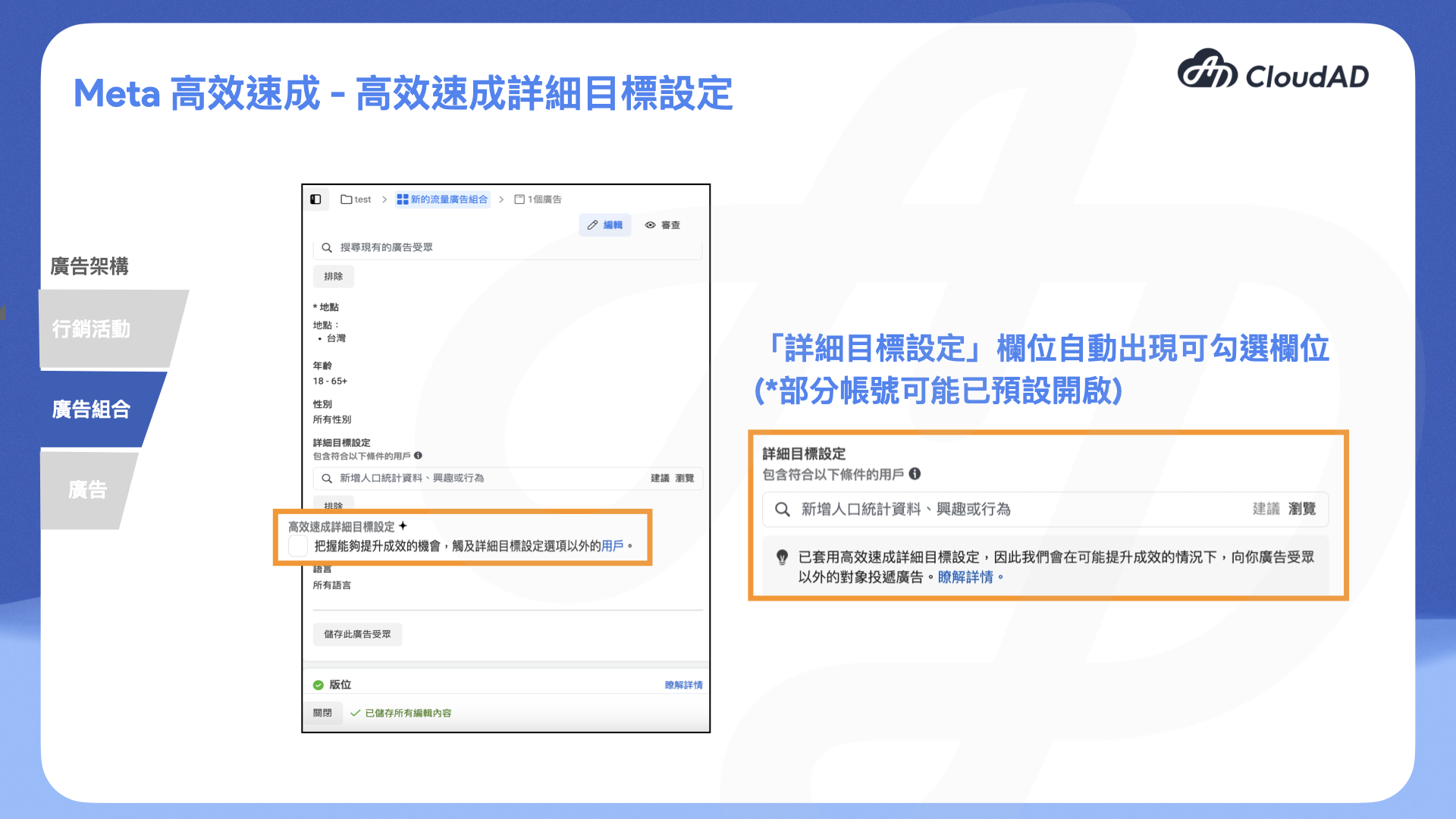Select 行銷活動 in the left sidebar
The width and height of the screenshot is (1456, 819).
click(x=91, y=329)
